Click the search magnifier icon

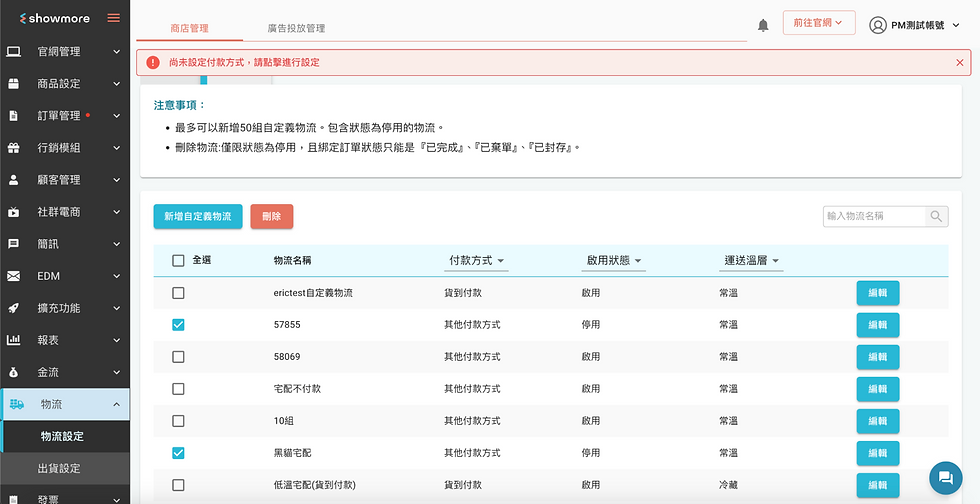(936, 216)
